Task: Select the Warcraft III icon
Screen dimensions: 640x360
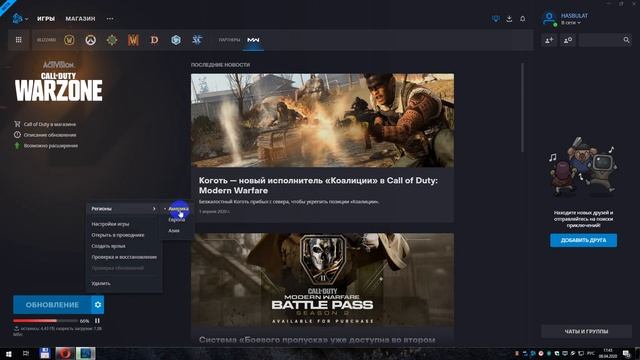Action: (133, 40)
